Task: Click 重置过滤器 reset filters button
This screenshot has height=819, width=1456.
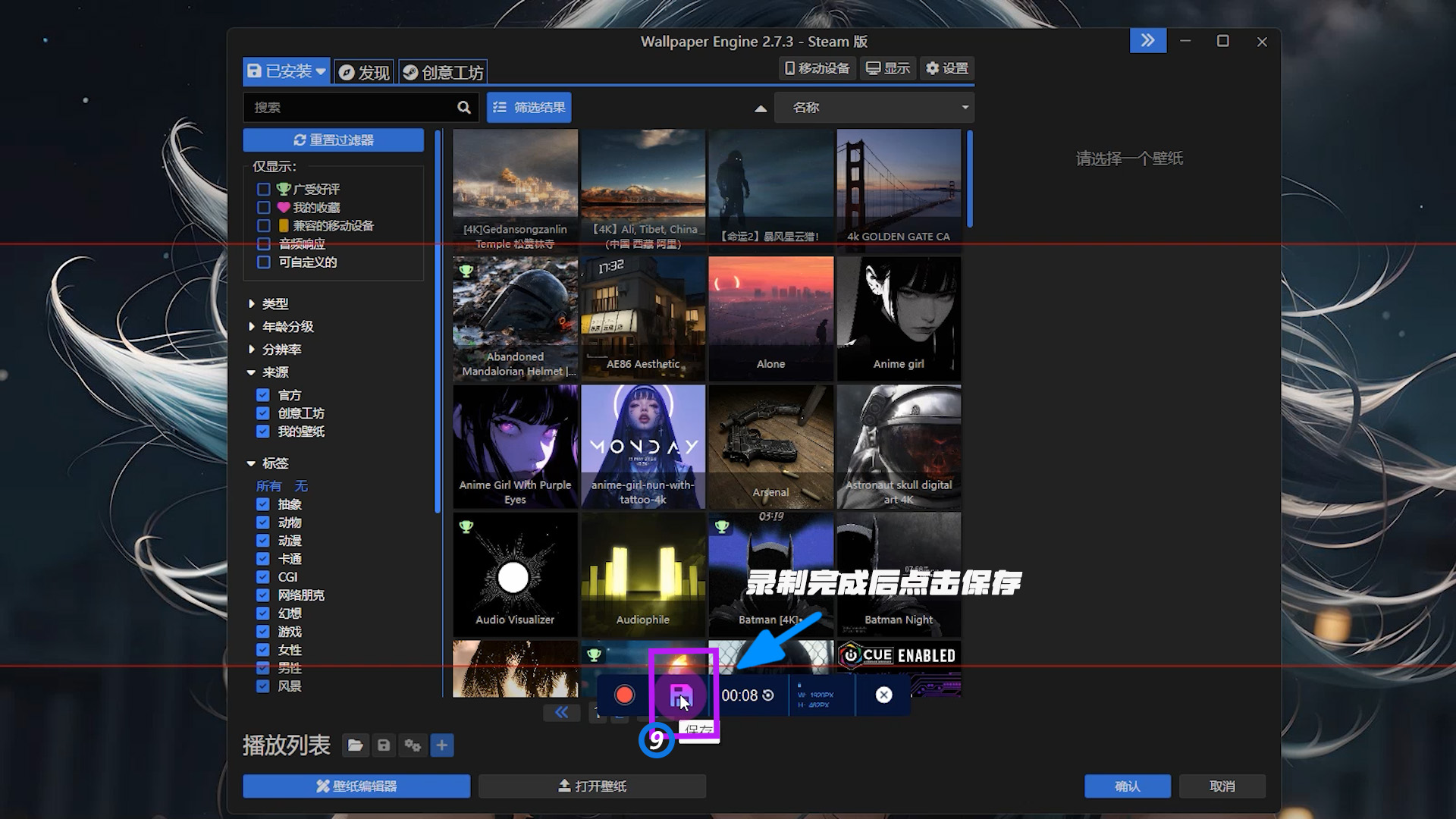Action: [x=334, y=140]
